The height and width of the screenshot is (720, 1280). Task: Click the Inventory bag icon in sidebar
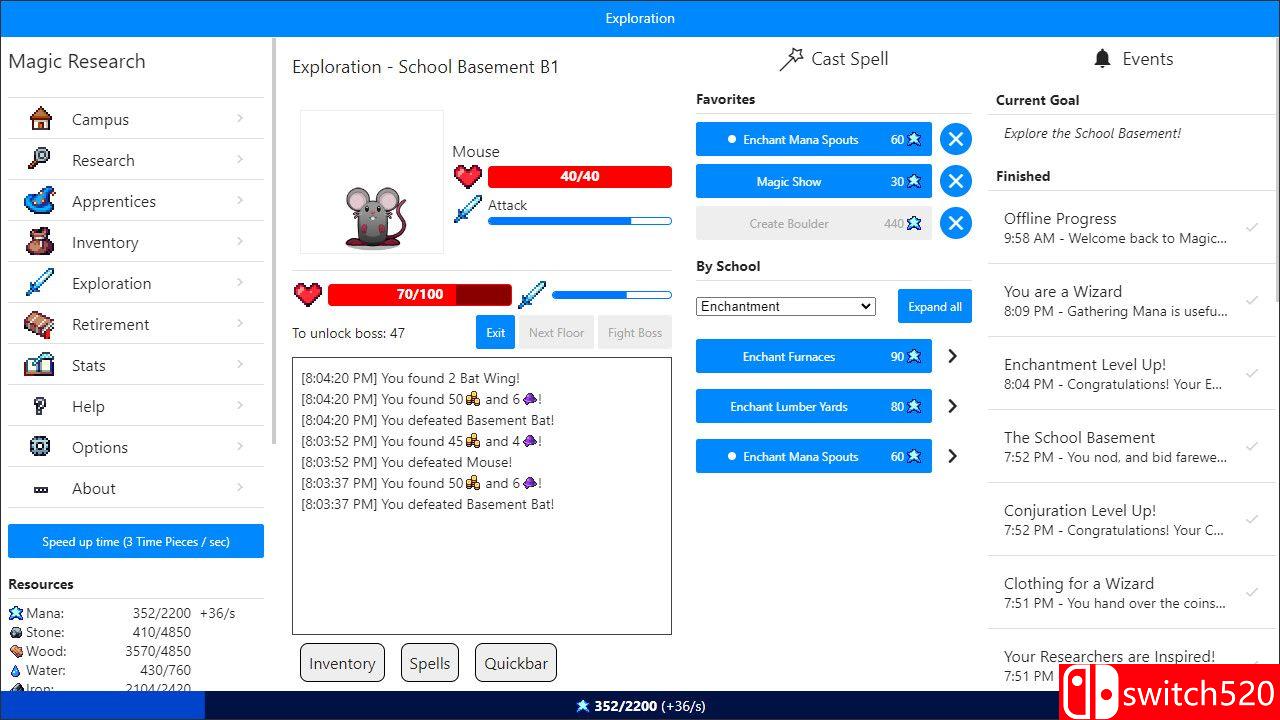click(x=40, y=242)
